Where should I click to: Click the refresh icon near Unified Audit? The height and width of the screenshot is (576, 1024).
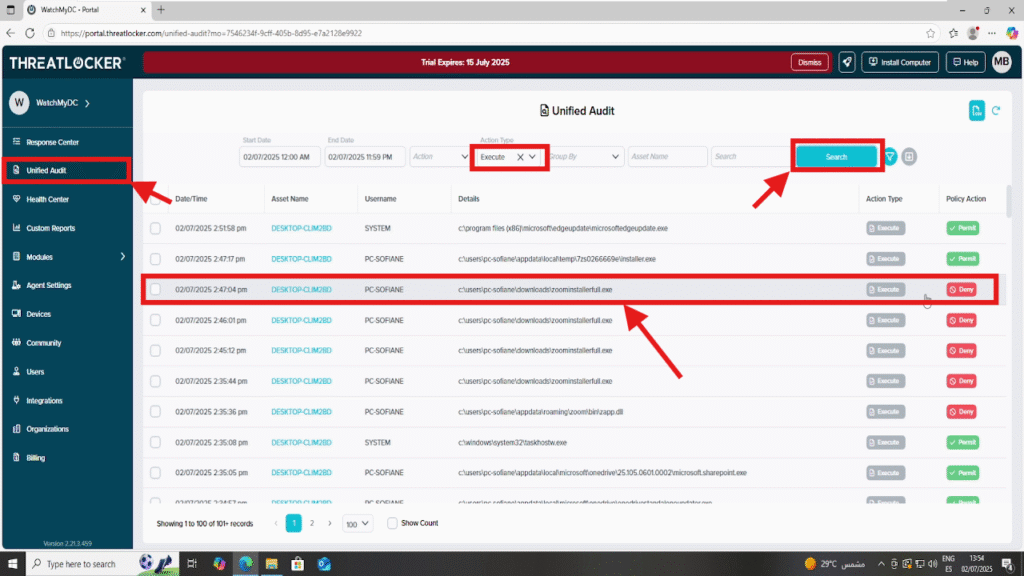pyautogui.click(x=996, y=111)
